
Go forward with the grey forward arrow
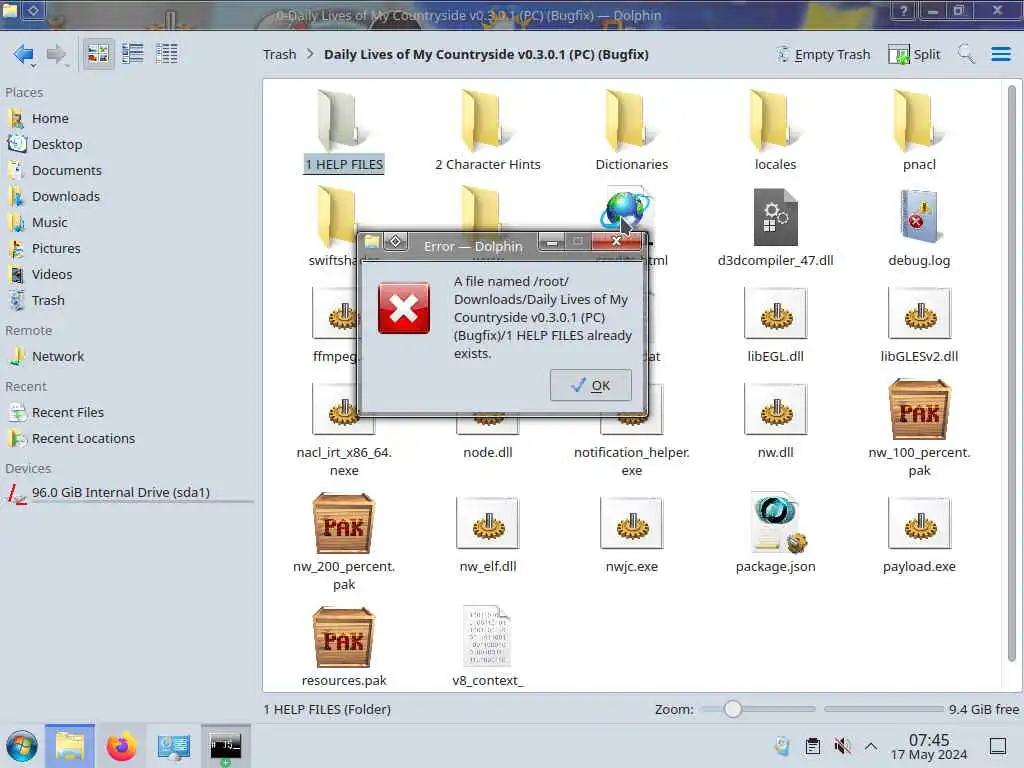pyautogui.click(x=56, y=54)
